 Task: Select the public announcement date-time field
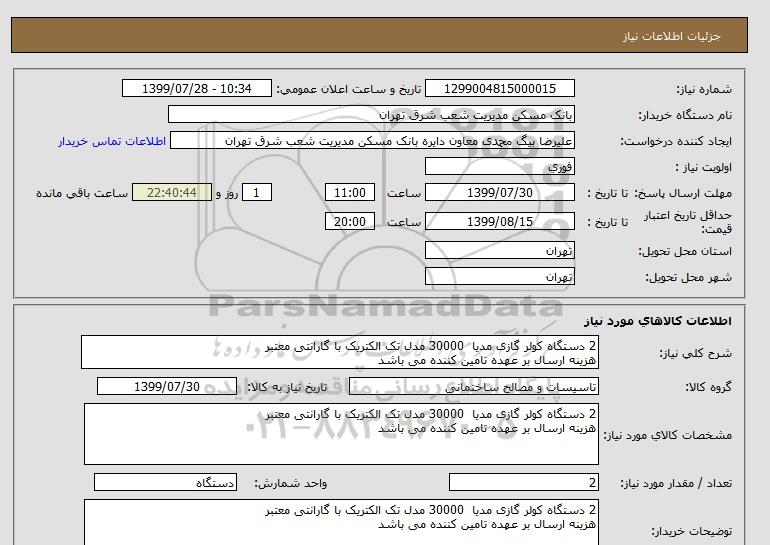coord(195,89)
